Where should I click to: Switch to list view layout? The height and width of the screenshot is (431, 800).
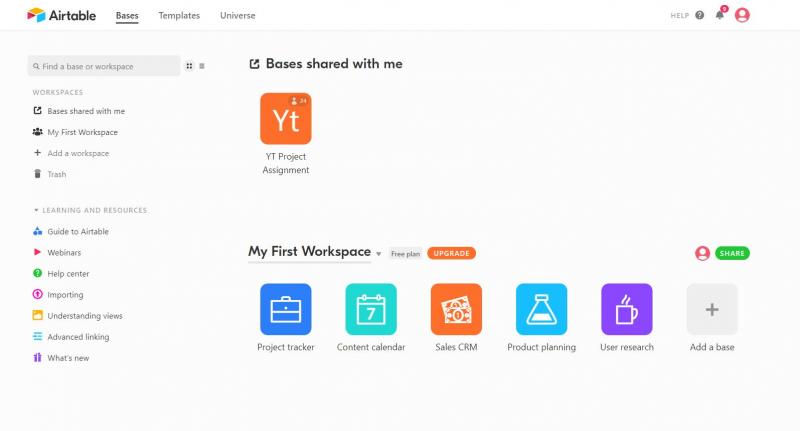tap(202, 66)
